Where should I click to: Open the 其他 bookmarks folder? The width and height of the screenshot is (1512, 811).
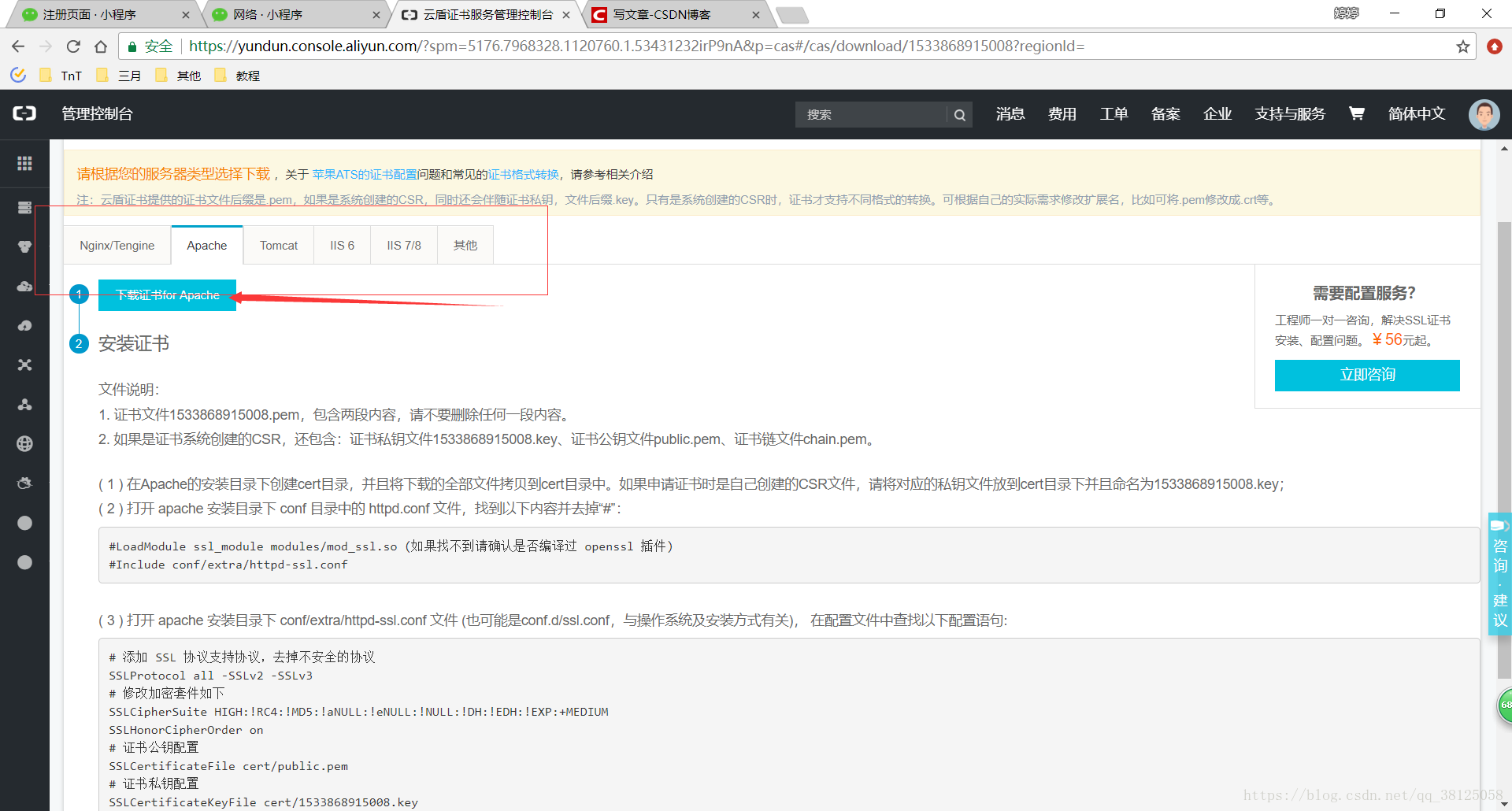point(179,76)
